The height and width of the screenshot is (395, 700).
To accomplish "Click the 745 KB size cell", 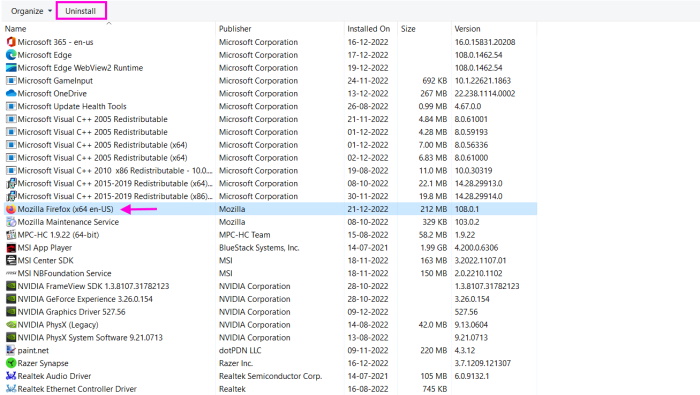I will tap(434, 389).
